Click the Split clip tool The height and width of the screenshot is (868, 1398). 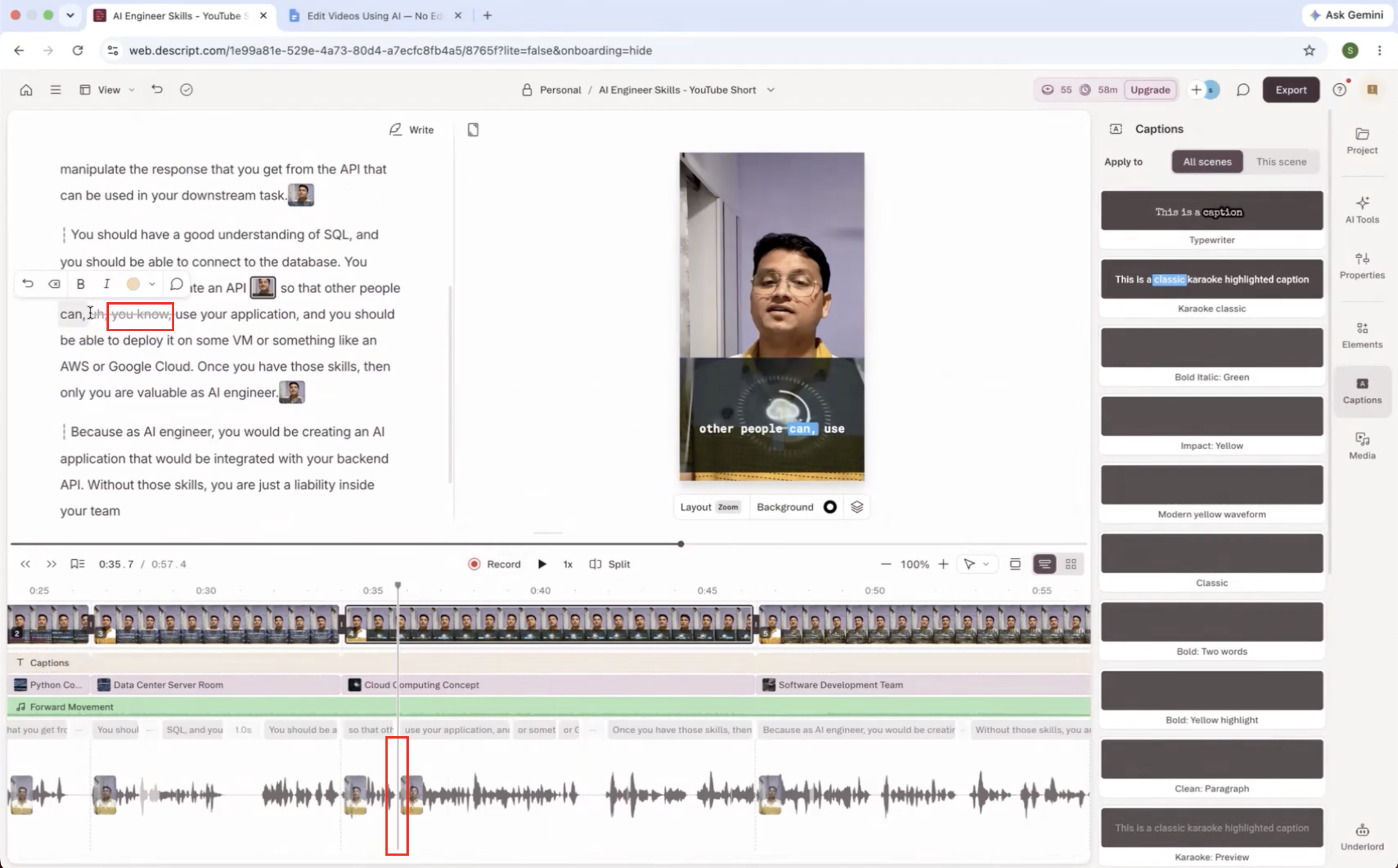coord(610,564)
